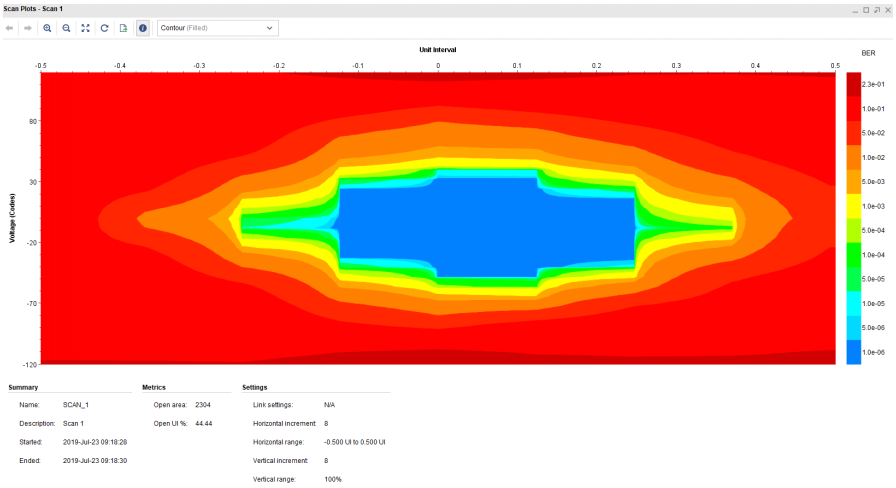896x488 pixels.
Task: Click the Metrics section header
Action: click(x=154, y=387)
